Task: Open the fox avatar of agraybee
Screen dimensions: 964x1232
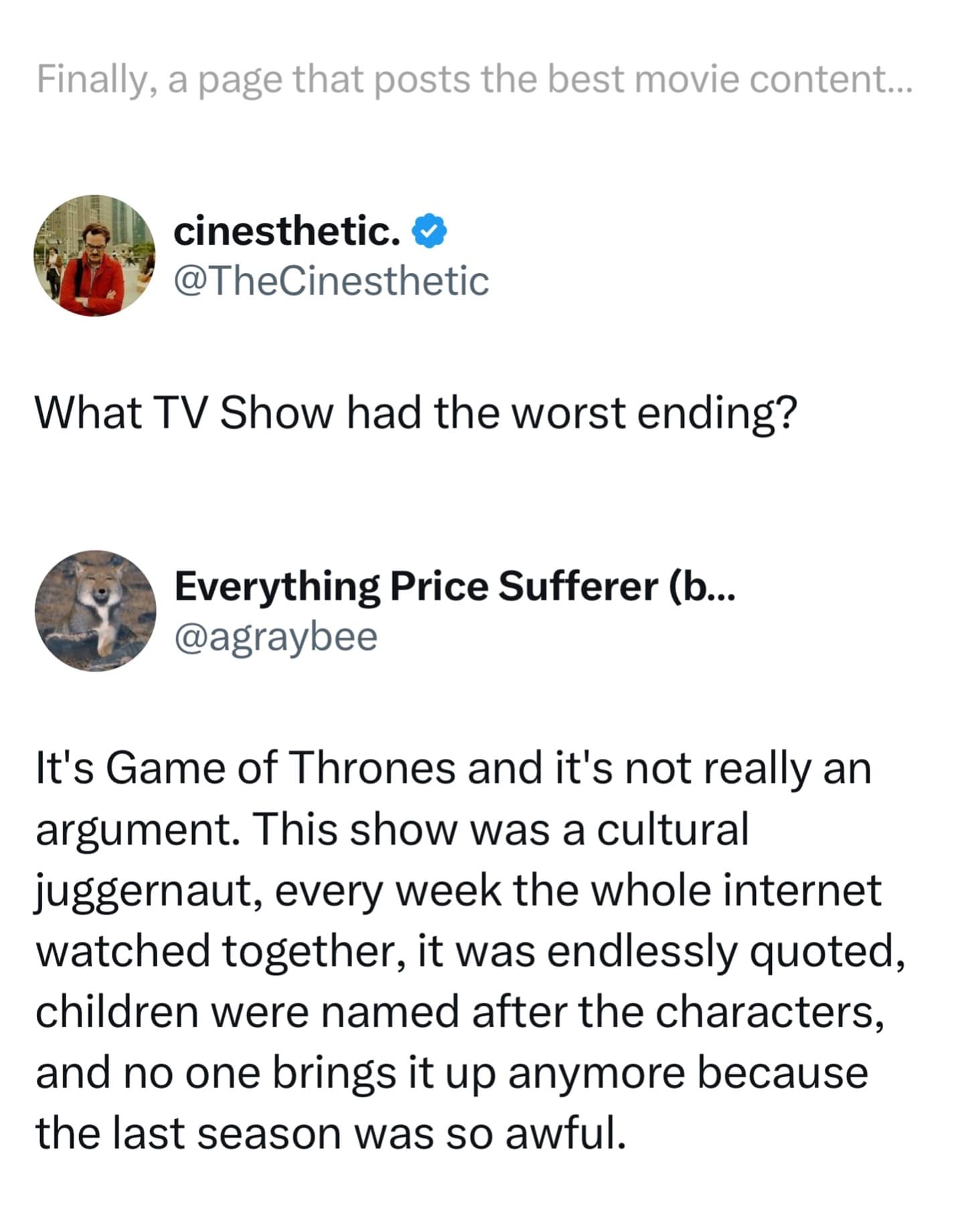Action: (95, 610)
